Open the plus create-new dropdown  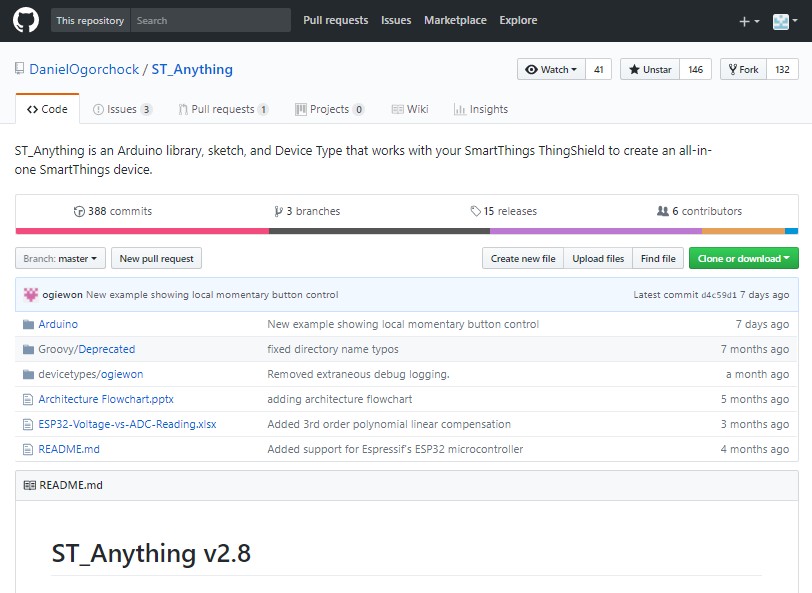pos(749,21)
